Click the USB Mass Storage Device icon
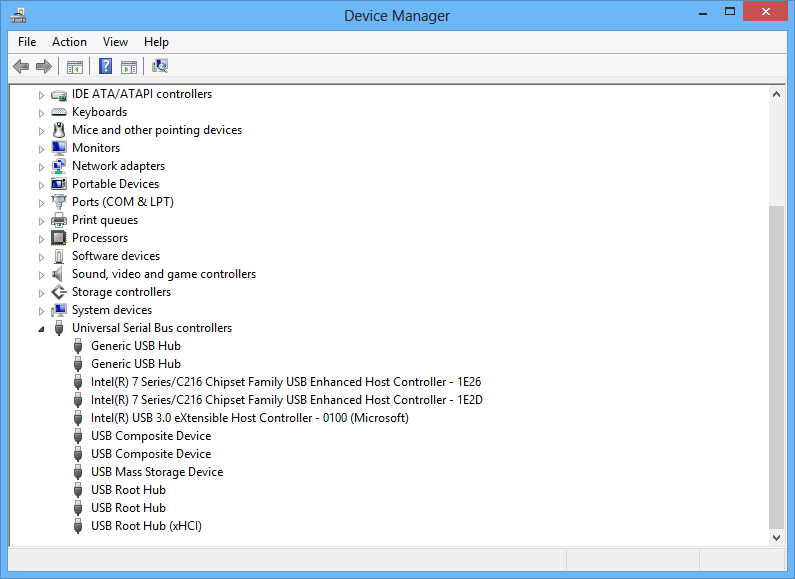795x579 pixels. click(x=78, y=472)
